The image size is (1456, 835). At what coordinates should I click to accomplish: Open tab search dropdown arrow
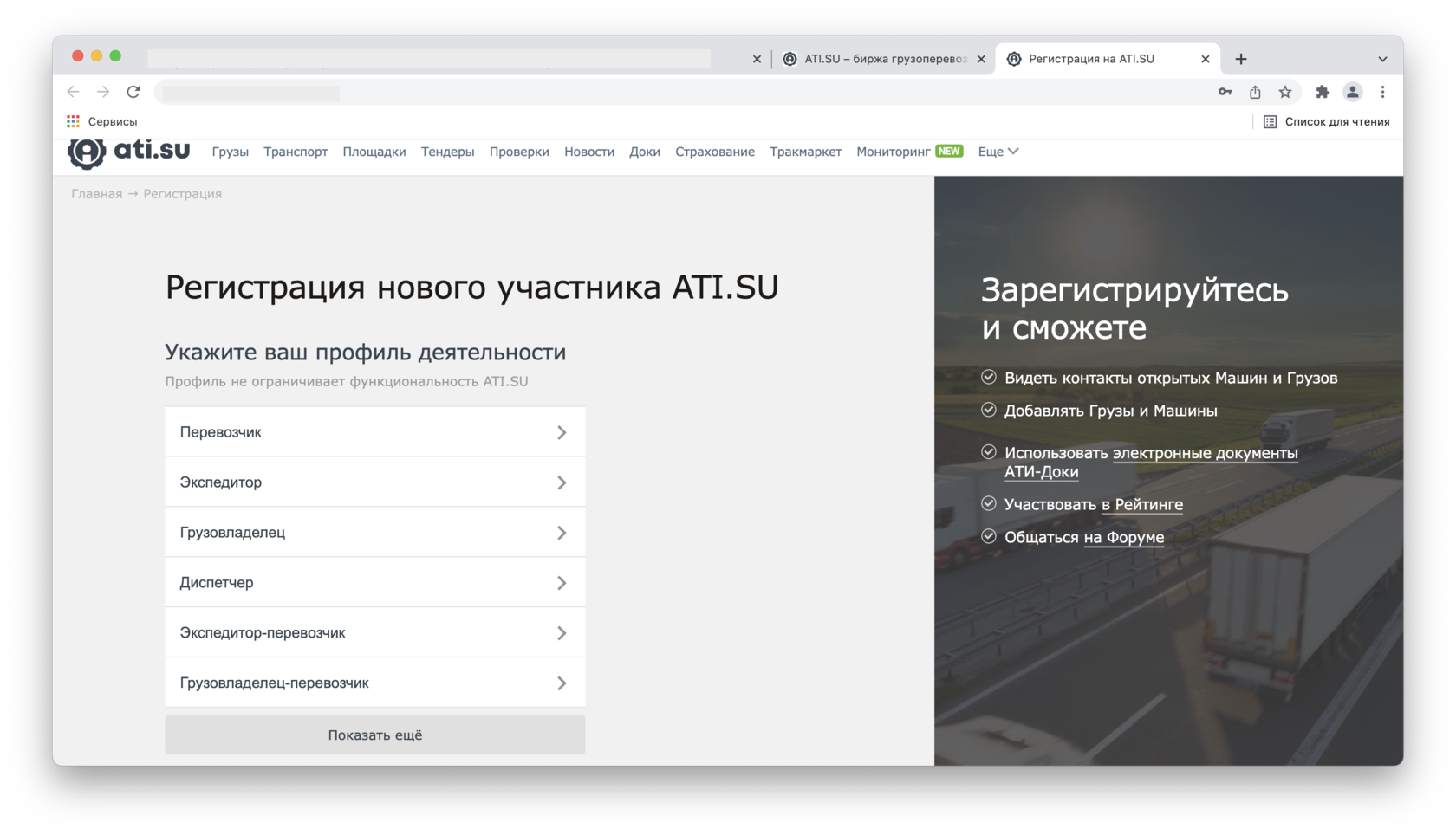click(1382, 59)
